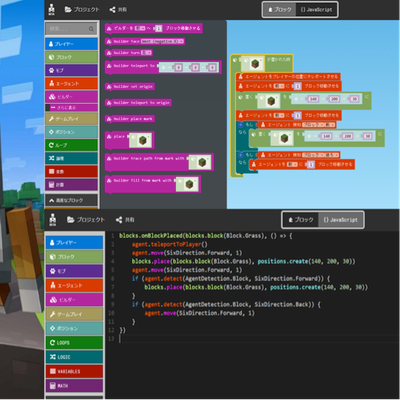Click 共有 in the Blocks-view header

(118, 10)
